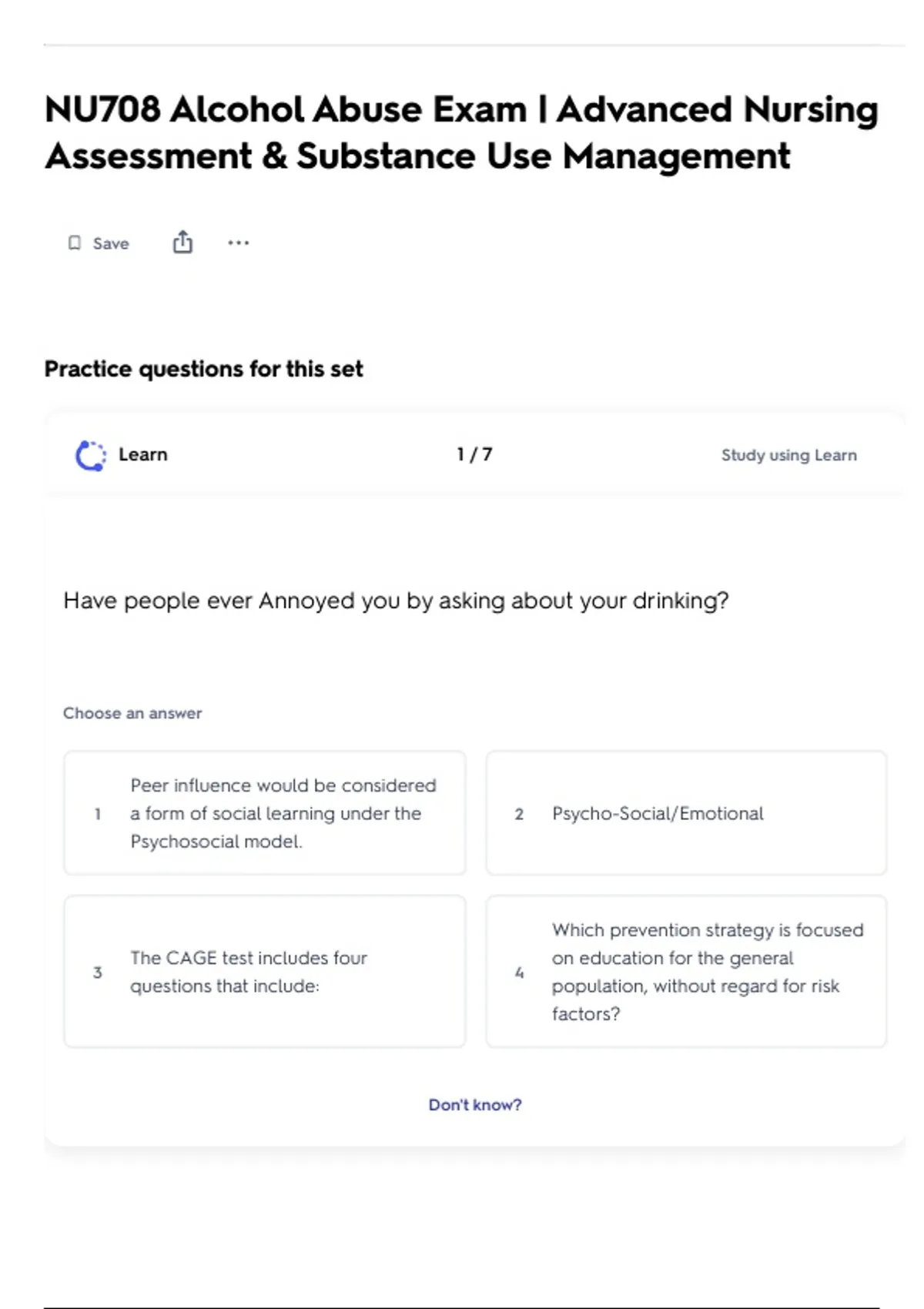The height and width of the screenshot is (1309, 924).
Task: Open the share icon
Action: click(x=182, y=243)
